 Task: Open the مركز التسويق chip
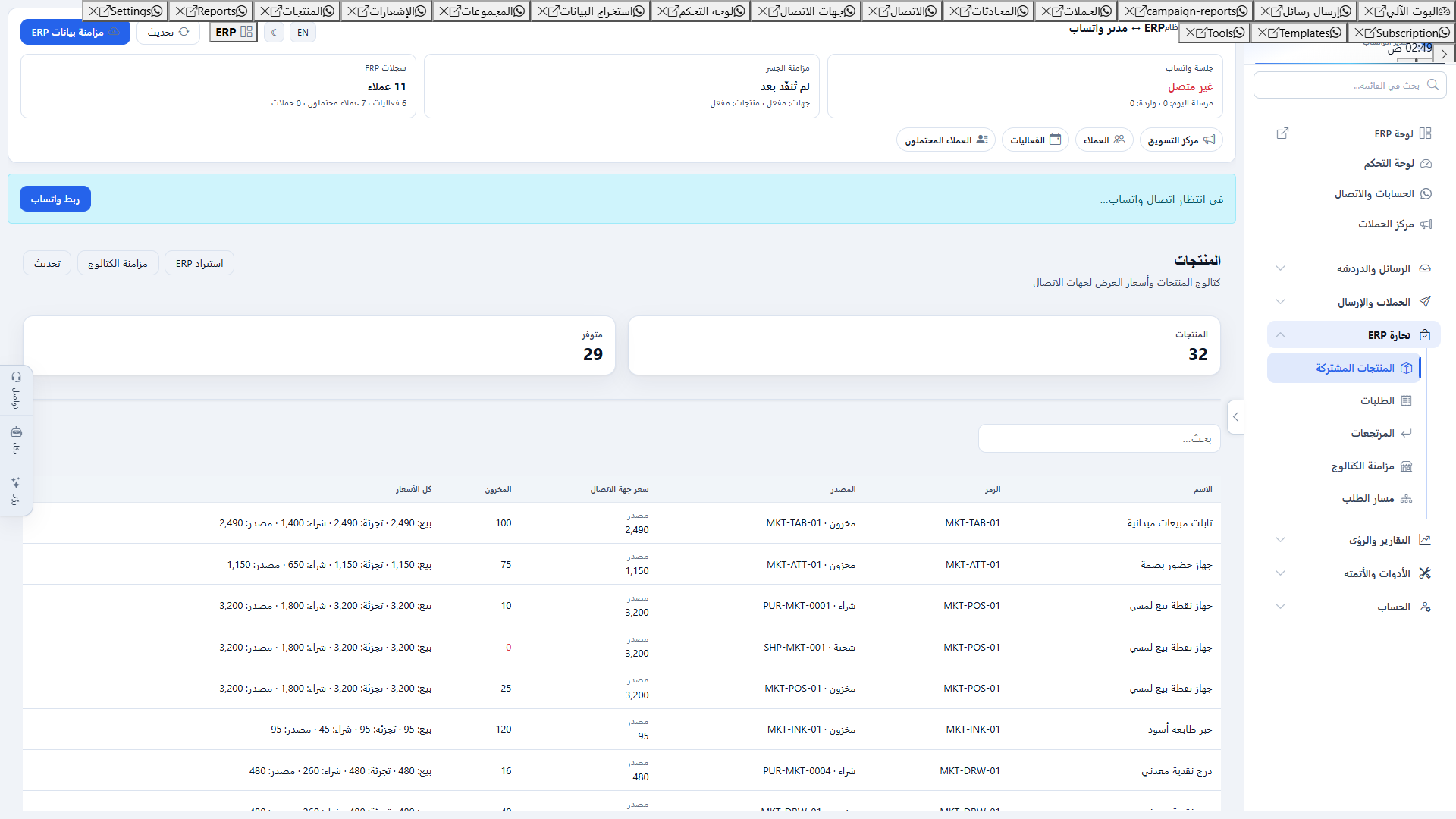point(1181,140)
